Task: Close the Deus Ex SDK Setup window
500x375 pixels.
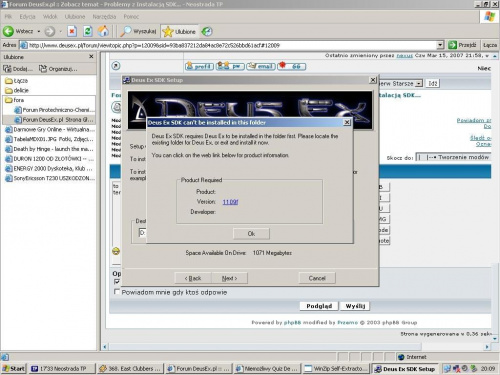Action: click(373, 80)
